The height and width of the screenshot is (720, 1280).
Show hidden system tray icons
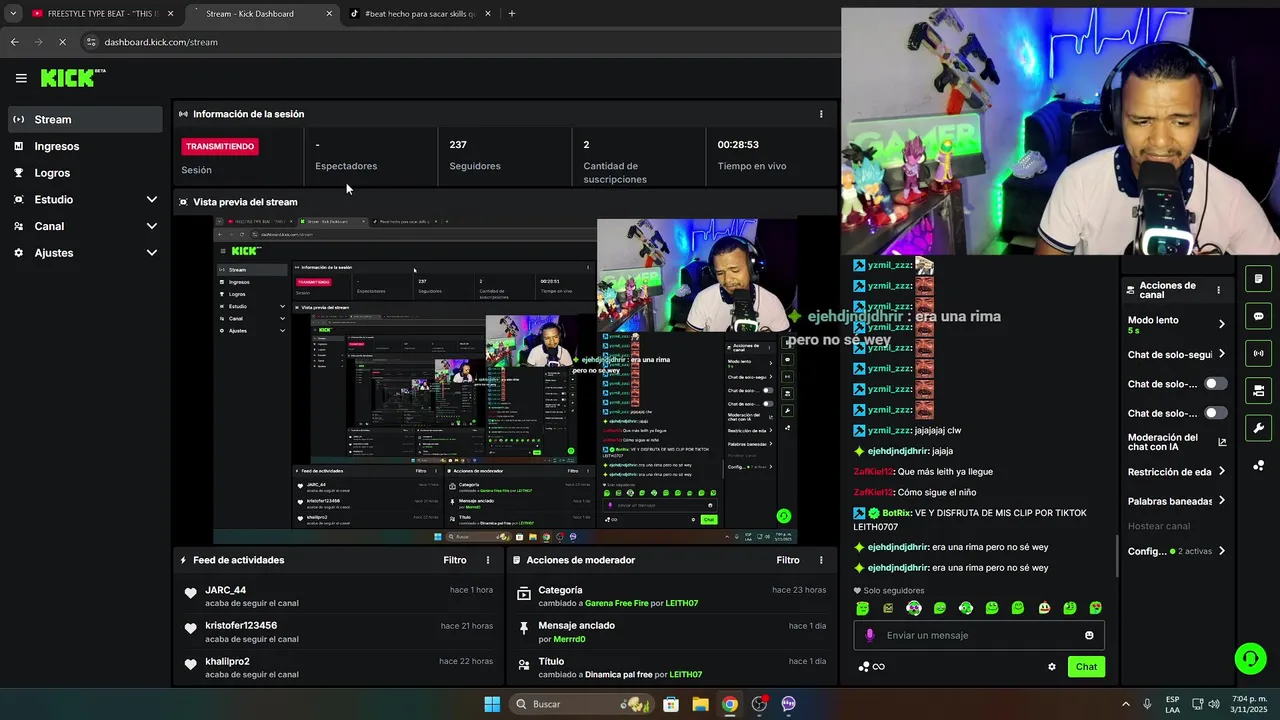point(1125,704)
